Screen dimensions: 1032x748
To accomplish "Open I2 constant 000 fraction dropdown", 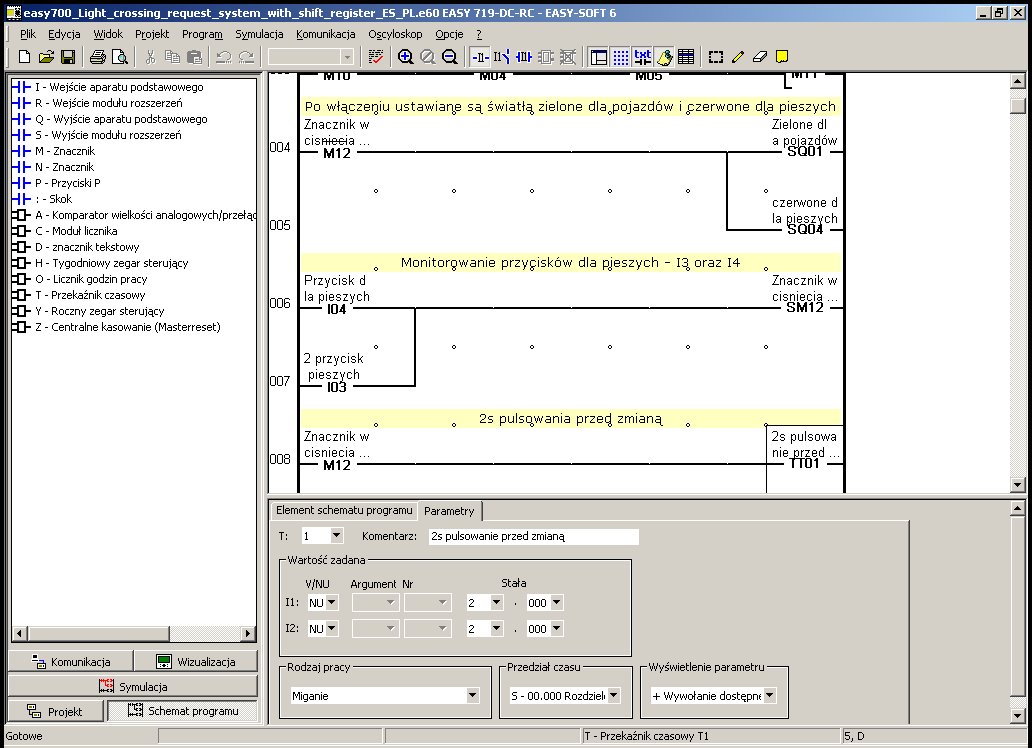I will 557,629.
